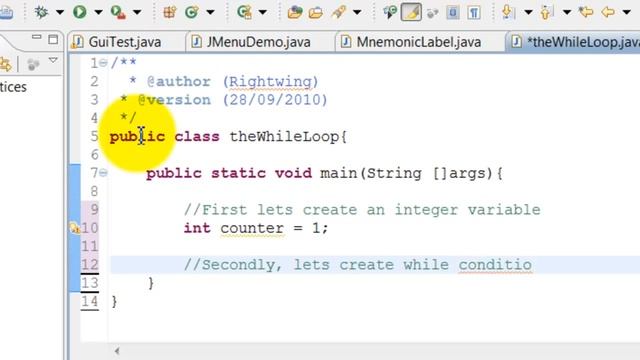The height and width of the screenshot is (360, 640).
Task: Click the greyed toolbar icon after Mark Occurrences
Action: (432, 13)
